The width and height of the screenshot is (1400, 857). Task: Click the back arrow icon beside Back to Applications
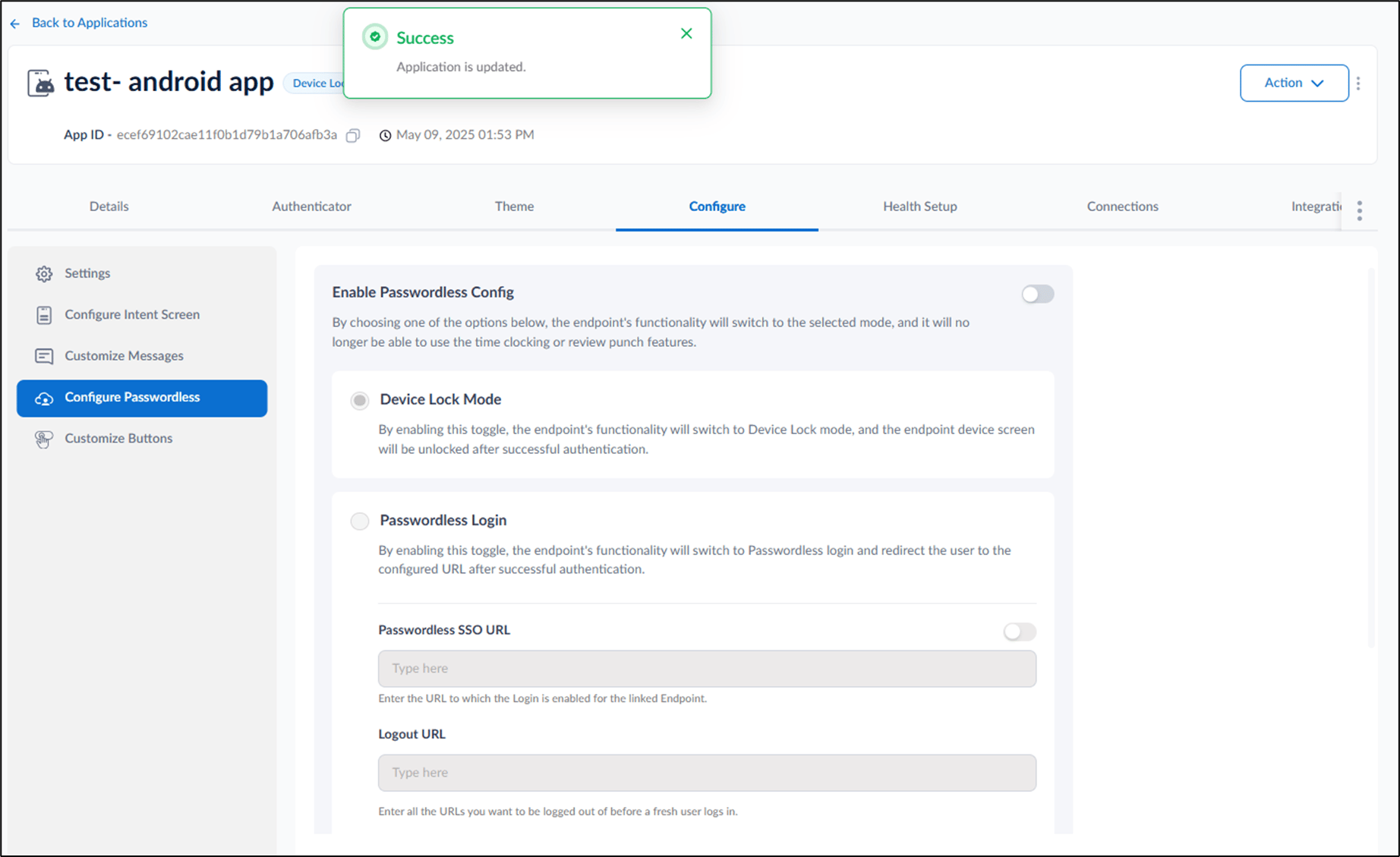pos(15,24)
